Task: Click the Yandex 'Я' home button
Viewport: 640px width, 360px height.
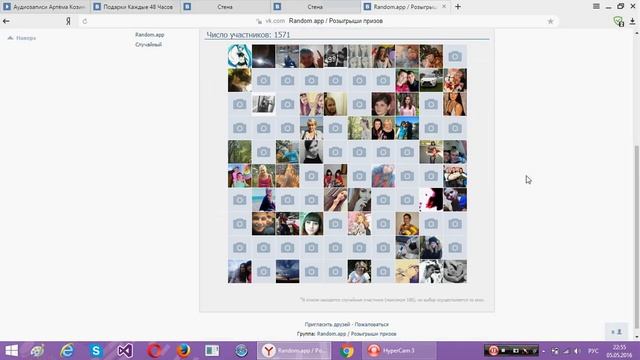Action: point(68,21)
